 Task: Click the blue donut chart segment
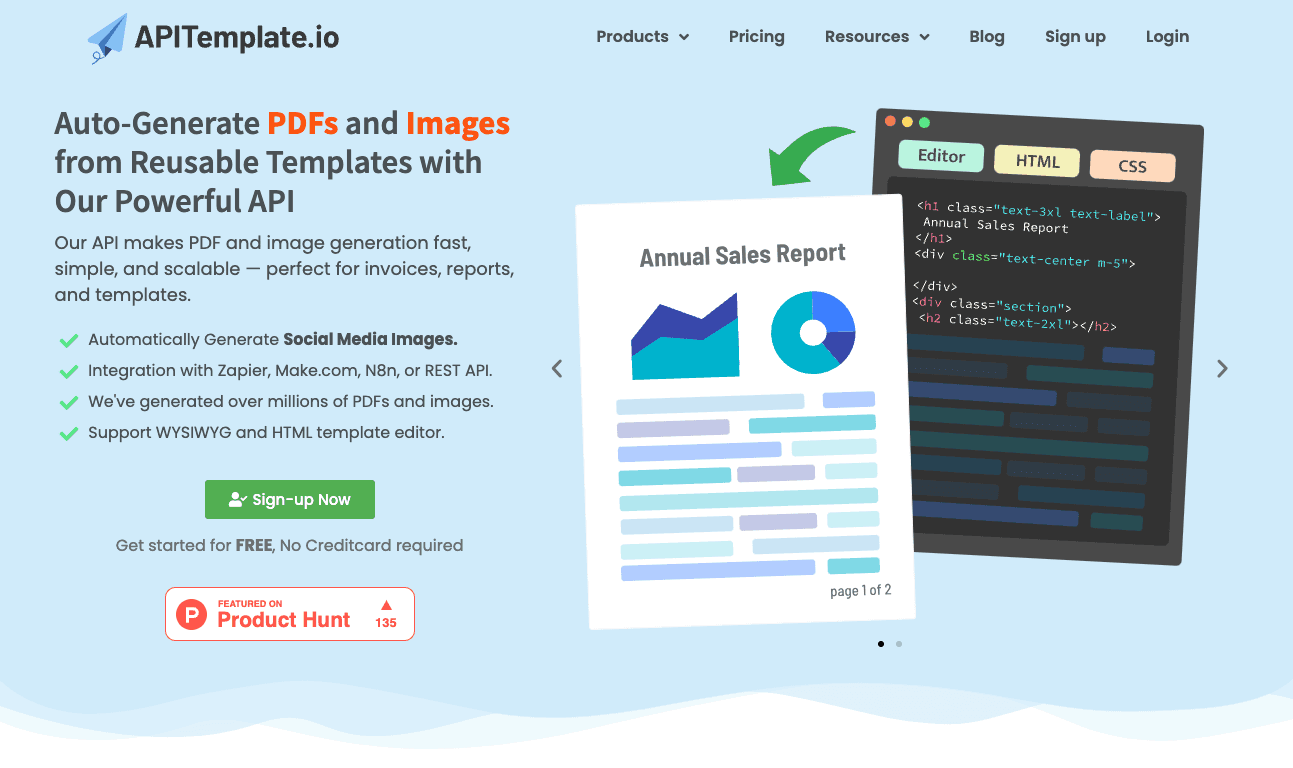tap(835, 310)
